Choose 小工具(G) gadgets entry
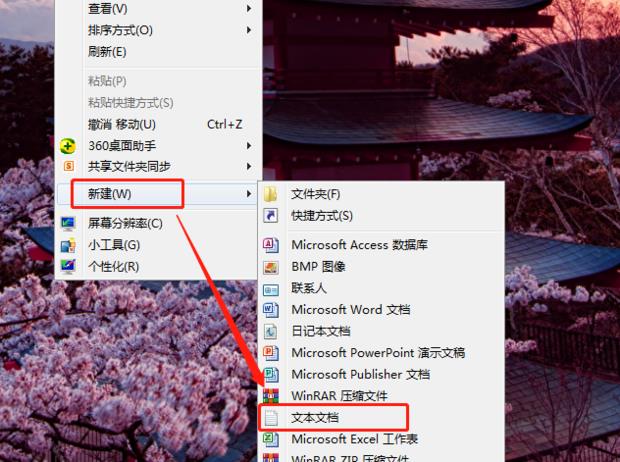 tap(113, 245)
